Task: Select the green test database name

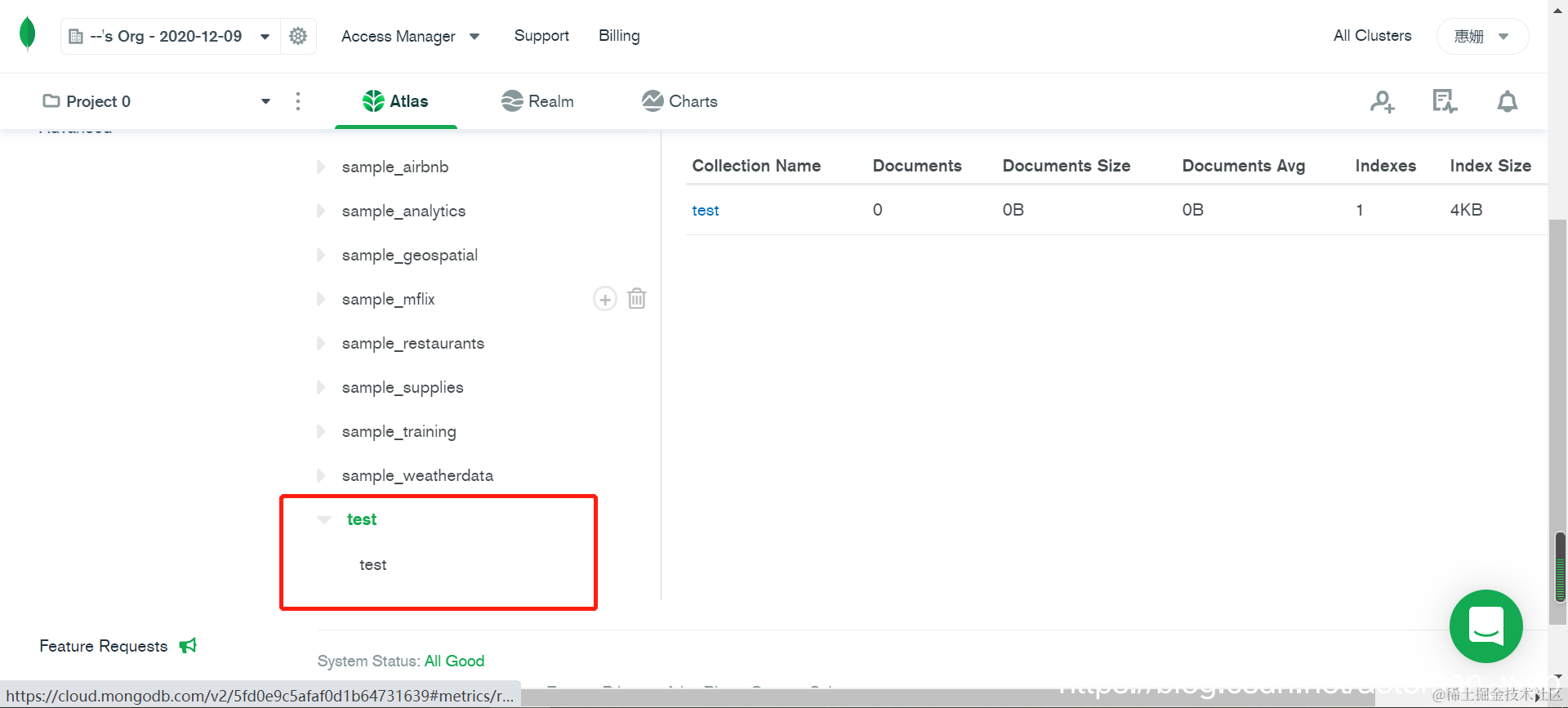Action: 362,519
